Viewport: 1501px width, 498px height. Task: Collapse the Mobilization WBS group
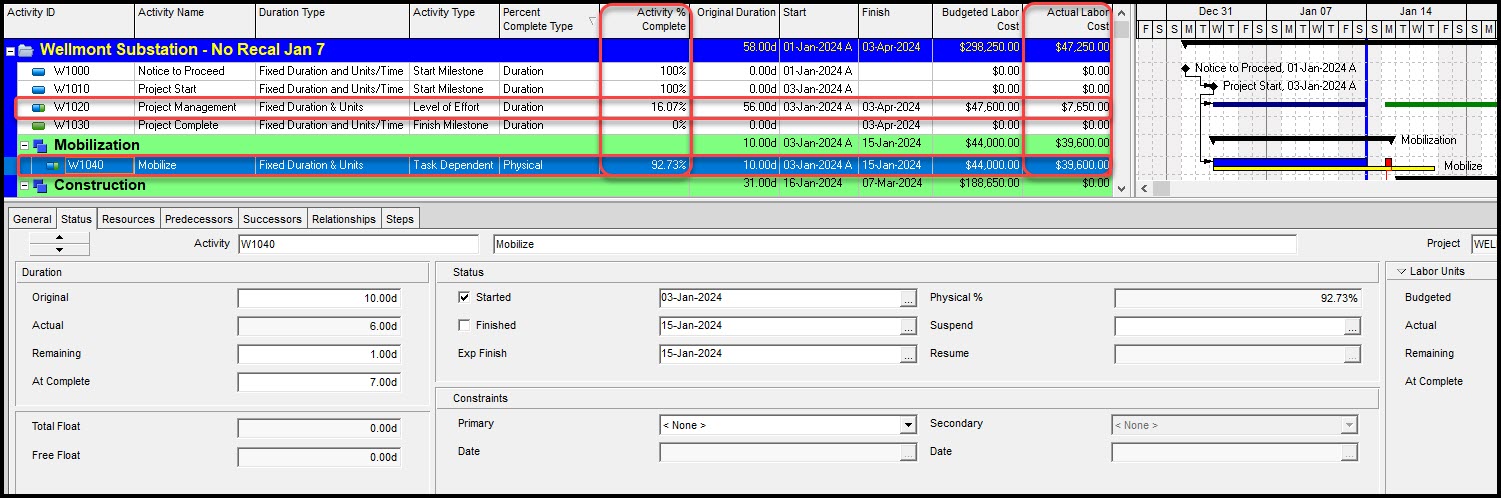coord(24,146)
